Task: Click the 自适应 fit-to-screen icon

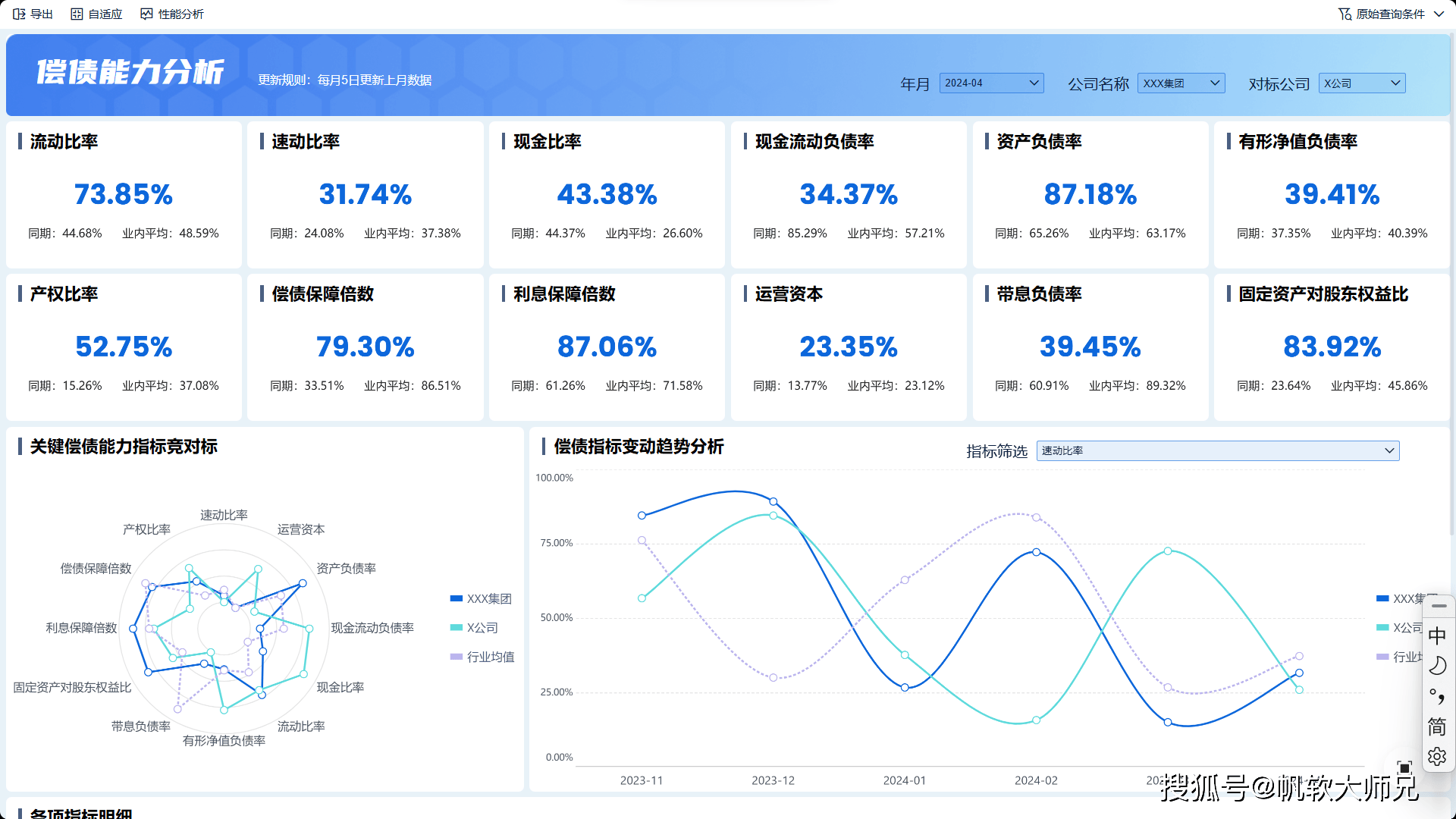Action: [77, 14]
